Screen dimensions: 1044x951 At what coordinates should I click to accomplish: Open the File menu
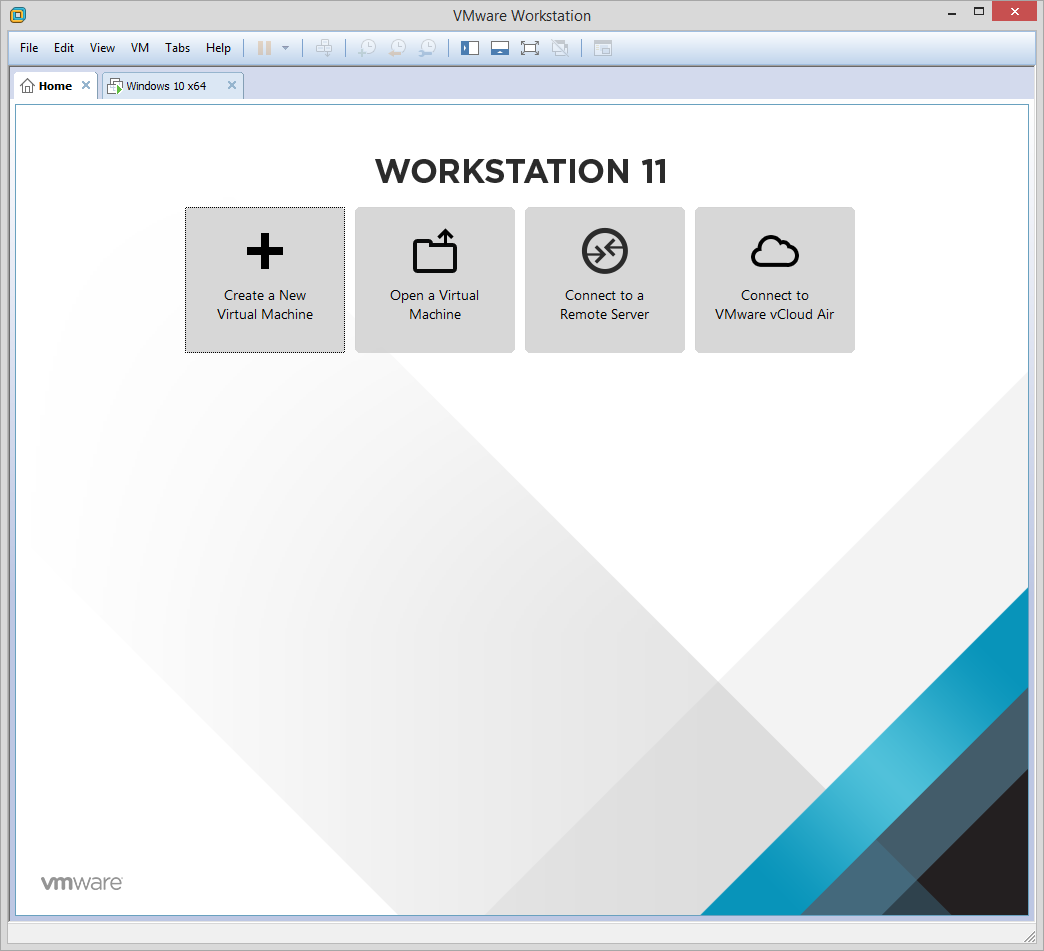coord(29,48)
